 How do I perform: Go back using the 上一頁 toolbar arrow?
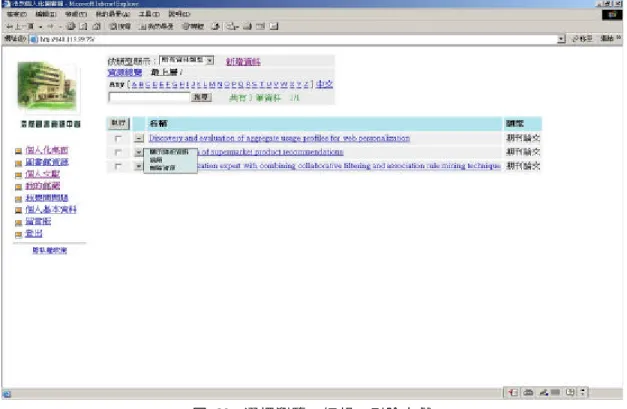tap(20, 26)
